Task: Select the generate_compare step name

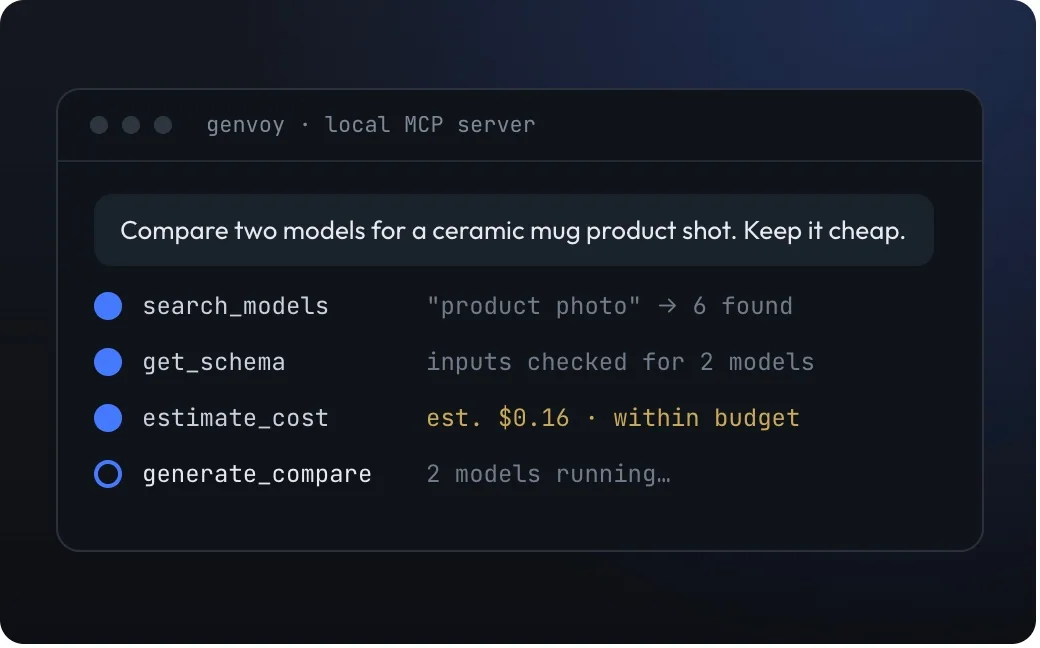Action: (x=257, y=474)
